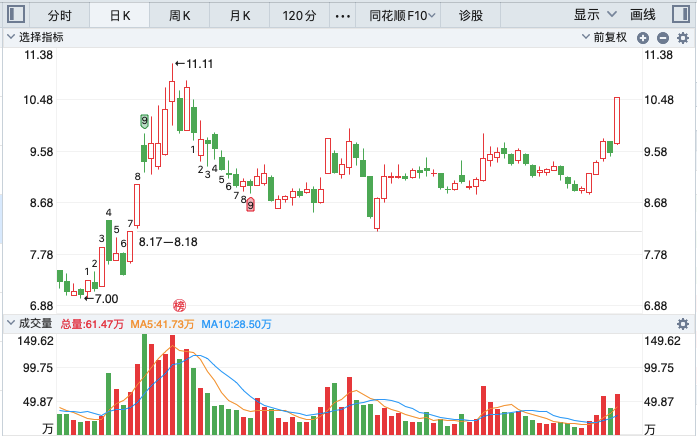Switch to 分时 tab
Screen dimensions: 697x436
pyautogui.click(x=60, y=16)
